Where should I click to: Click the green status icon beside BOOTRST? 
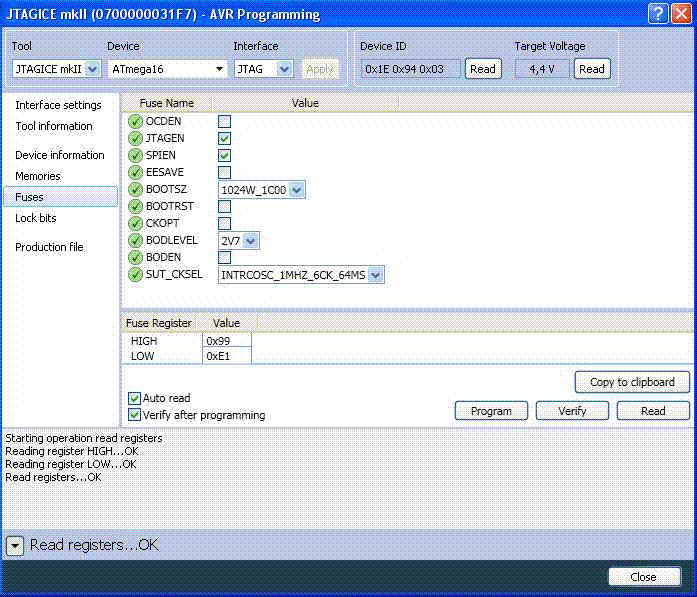[135, 206]
